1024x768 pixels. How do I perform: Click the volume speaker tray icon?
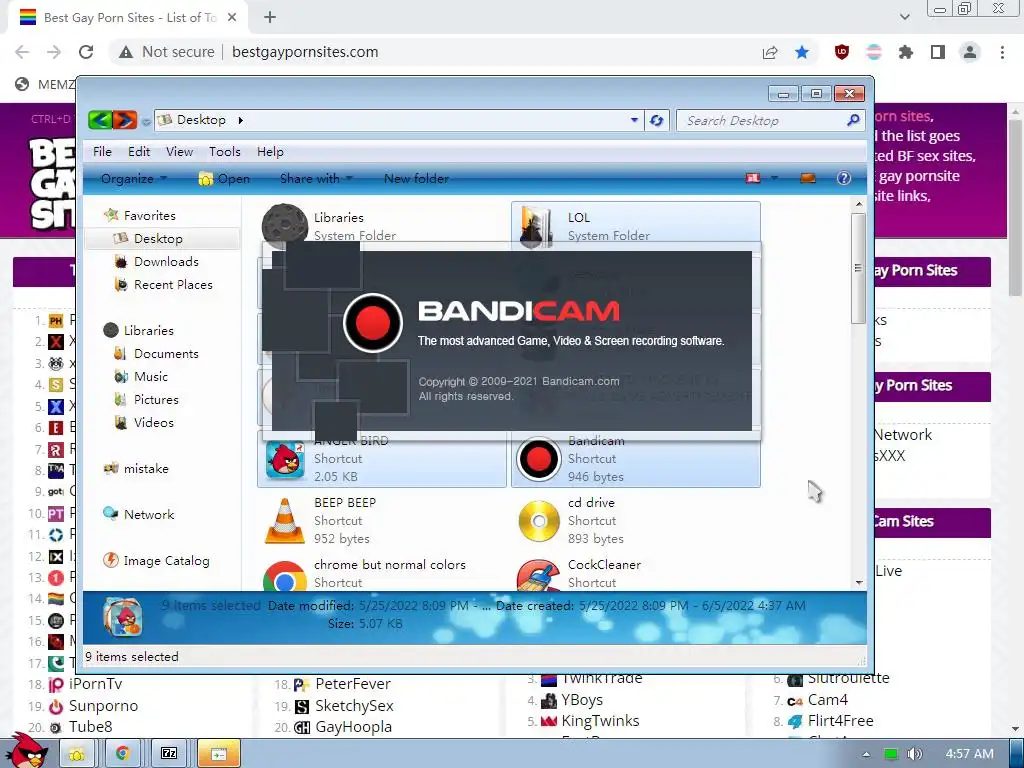(914, 754)
